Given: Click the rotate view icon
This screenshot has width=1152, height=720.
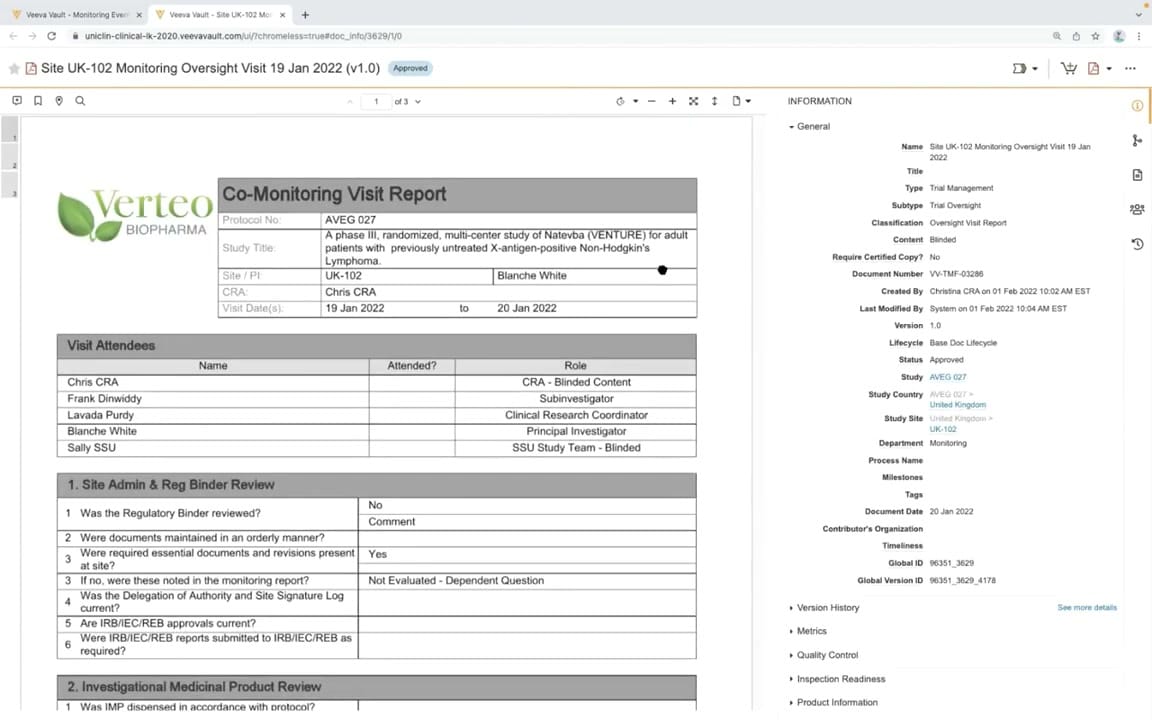Looking at the screenshot, I should tap(620, 101).
